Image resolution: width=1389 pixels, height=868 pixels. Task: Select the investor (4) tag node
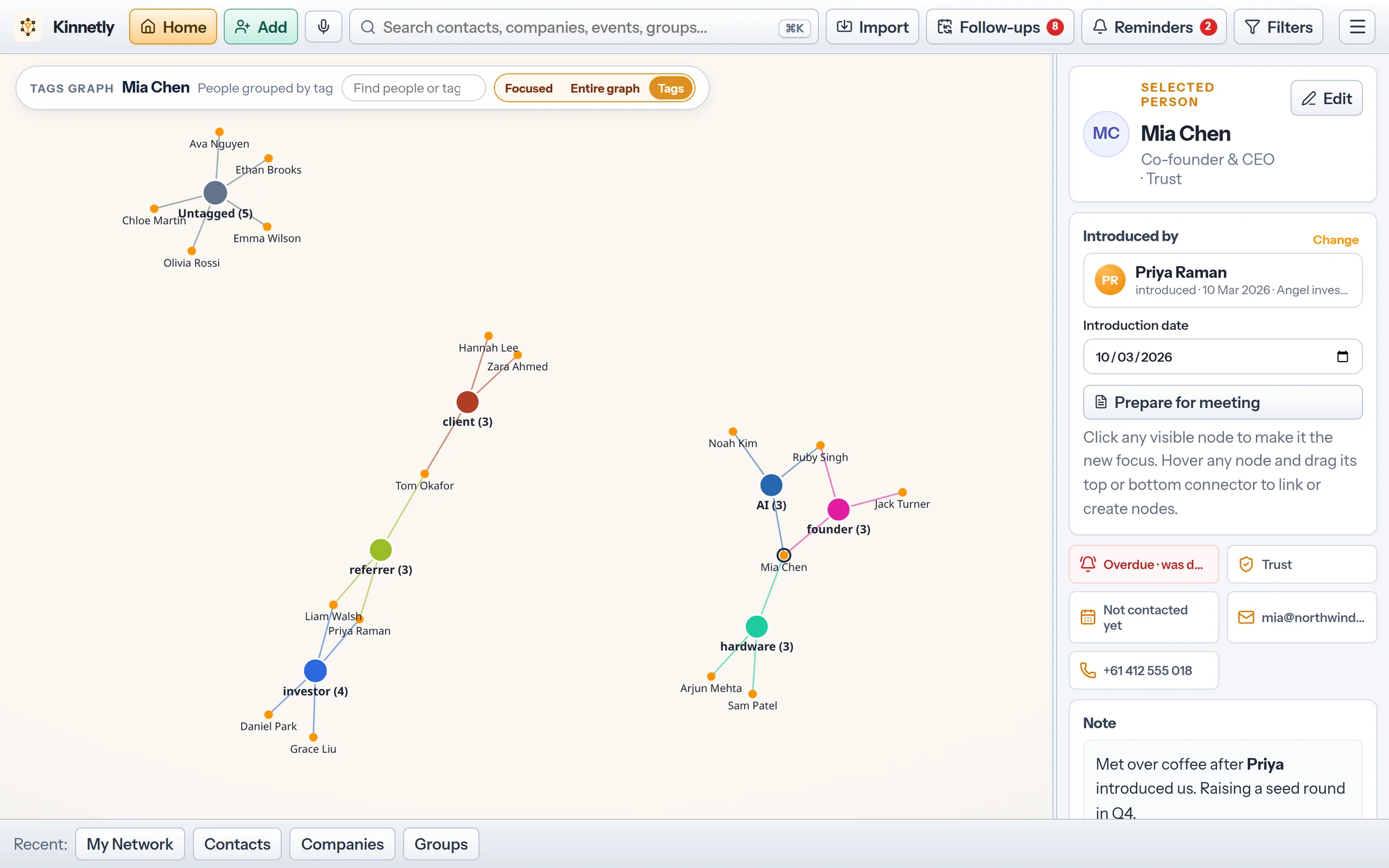(x=315, y=671)
